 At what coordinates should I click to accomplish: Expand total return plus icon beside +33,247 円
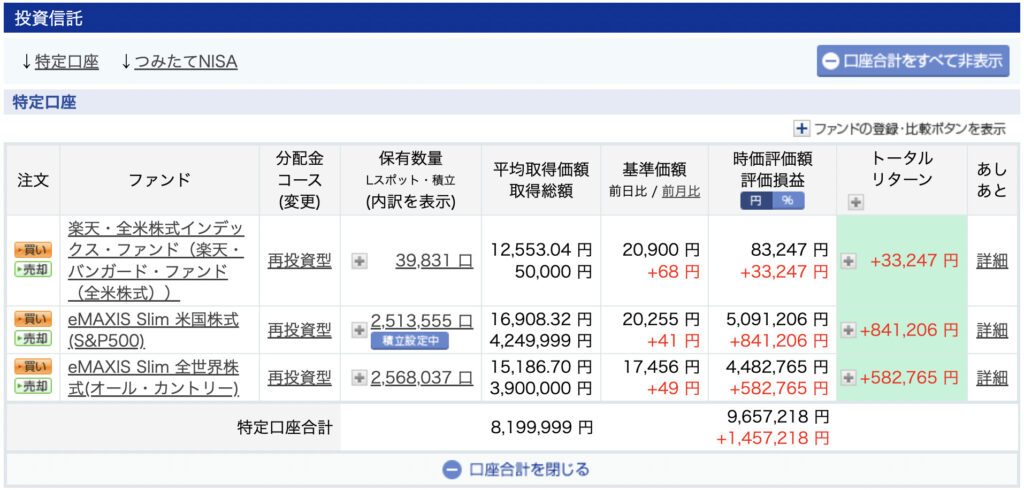(848, 261)
